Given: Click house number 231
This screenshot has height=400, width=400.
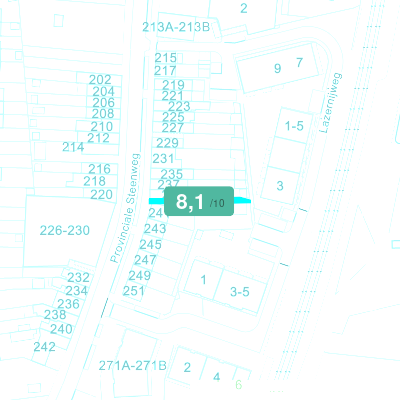Looking at the screenshot, I should [x=163, y=159].
